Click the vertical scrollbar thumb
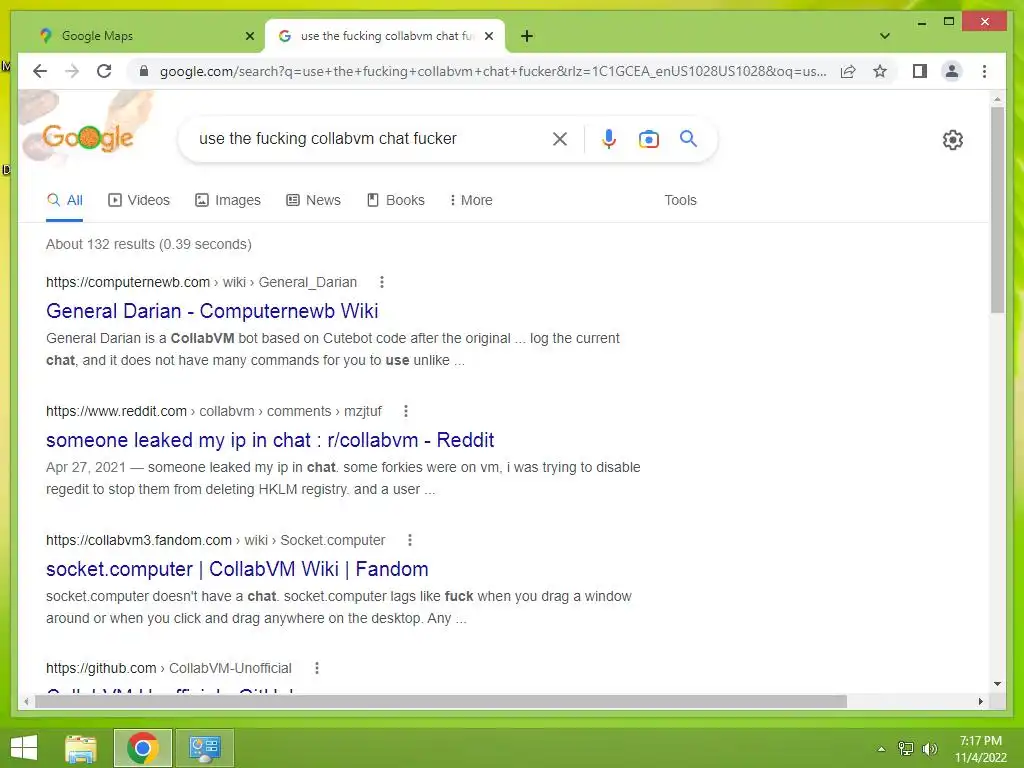This screenshot has width=1024, height=768. click(997, 209)
